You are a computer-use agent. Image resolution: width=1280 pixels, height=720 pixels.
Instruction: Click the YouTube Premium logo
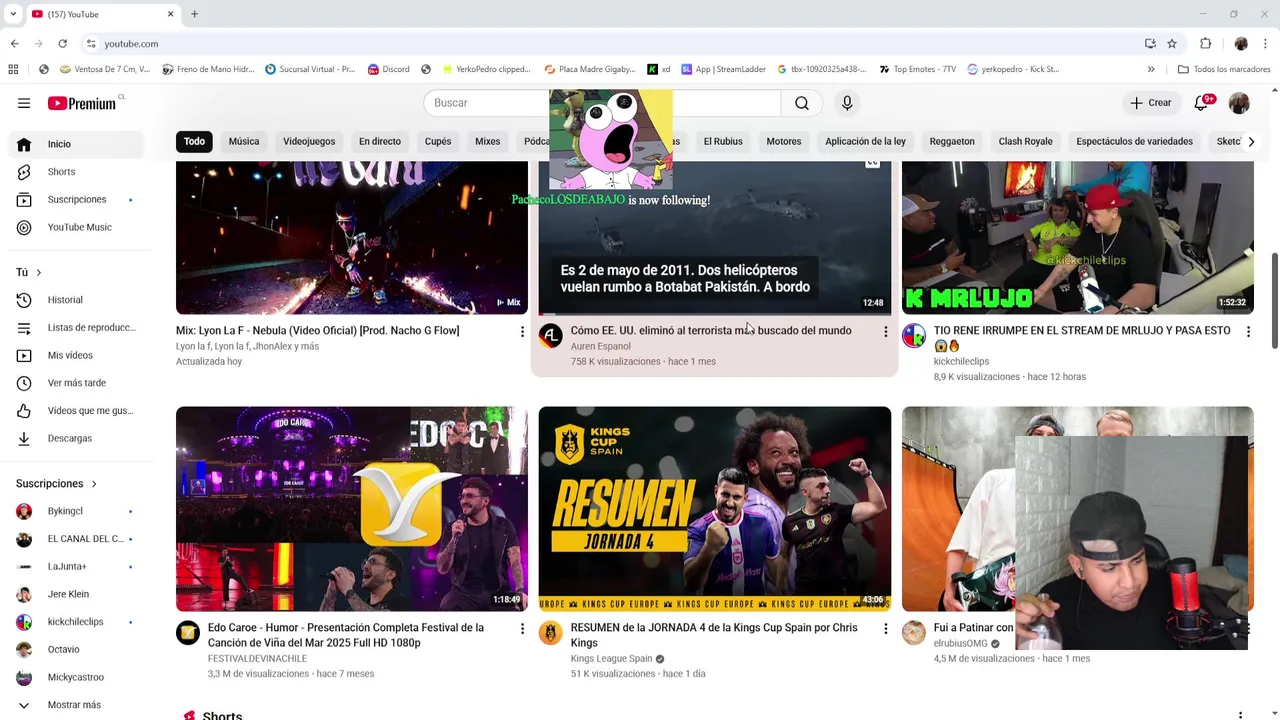click(82, 103)
